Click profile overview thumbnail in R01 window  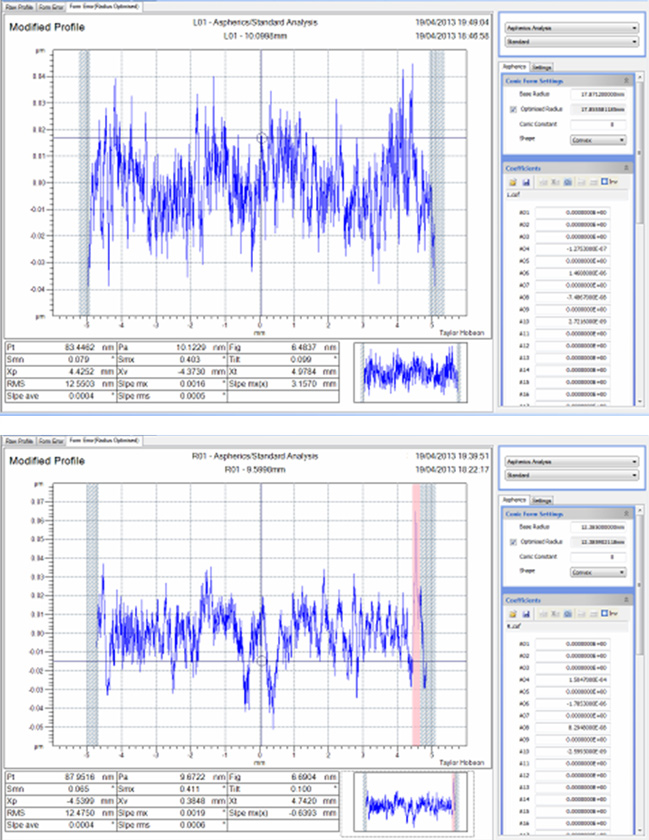411,801
